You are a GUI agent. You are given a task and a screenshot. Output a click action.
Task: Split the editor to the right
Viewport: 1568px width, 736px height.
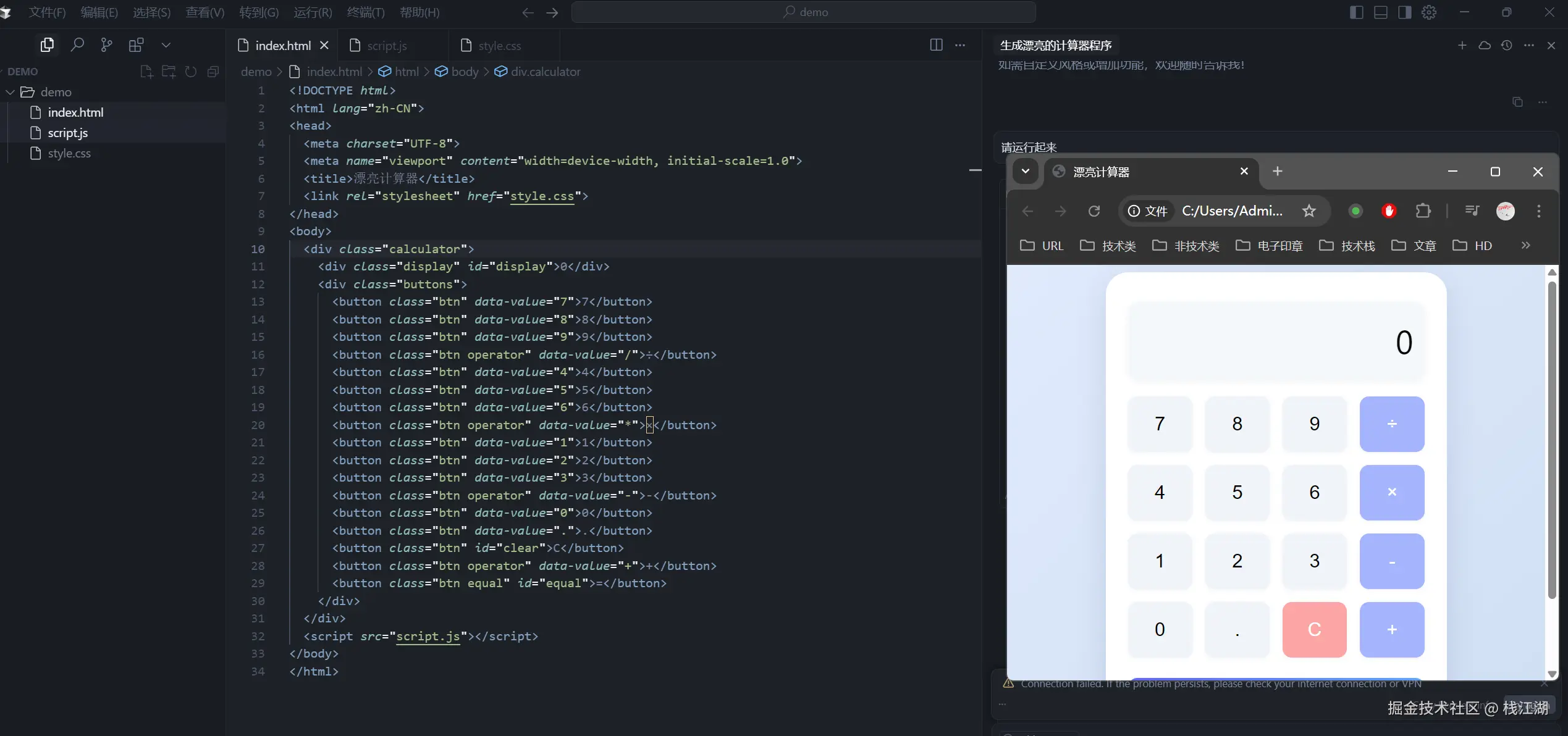point(936,45)
